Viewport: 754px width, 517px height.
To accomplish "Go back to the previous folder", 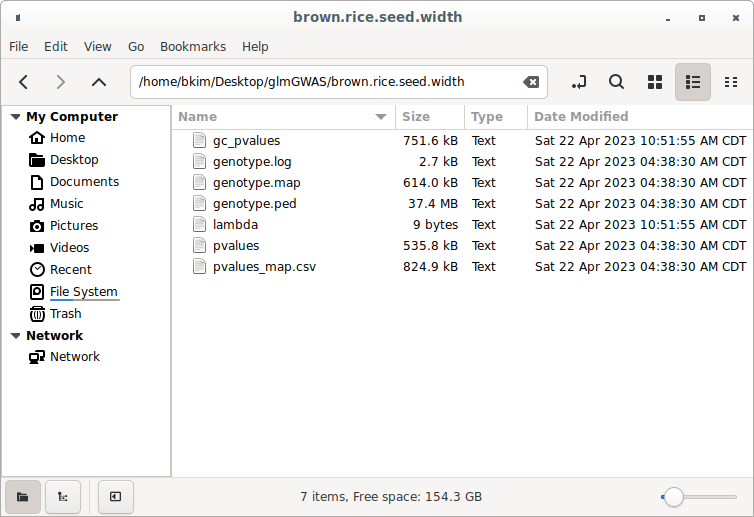I will point(24,82).
